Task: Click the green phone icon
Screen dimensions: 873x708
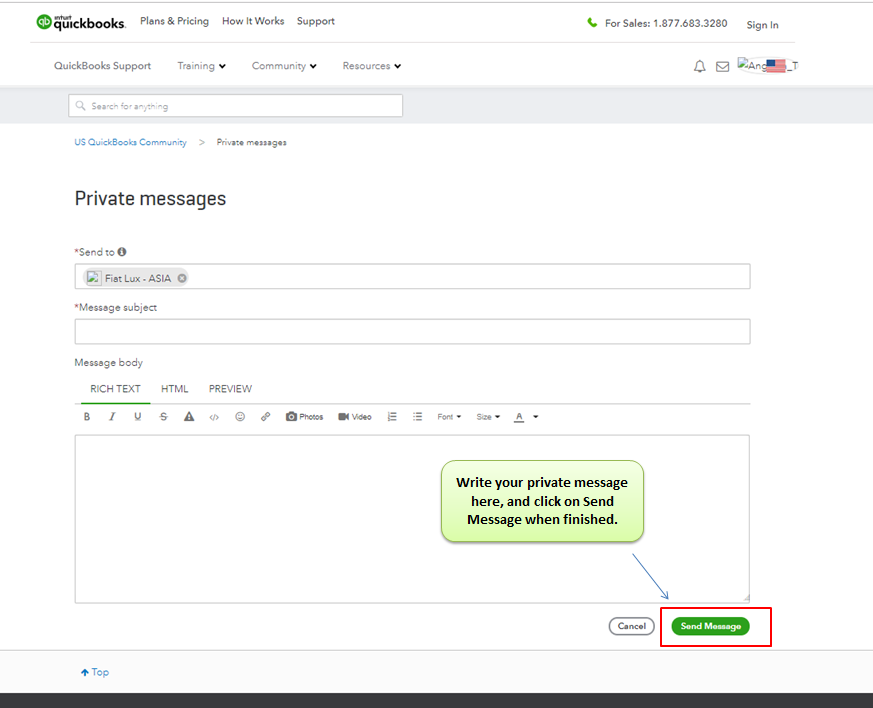Action: [592, 23]
